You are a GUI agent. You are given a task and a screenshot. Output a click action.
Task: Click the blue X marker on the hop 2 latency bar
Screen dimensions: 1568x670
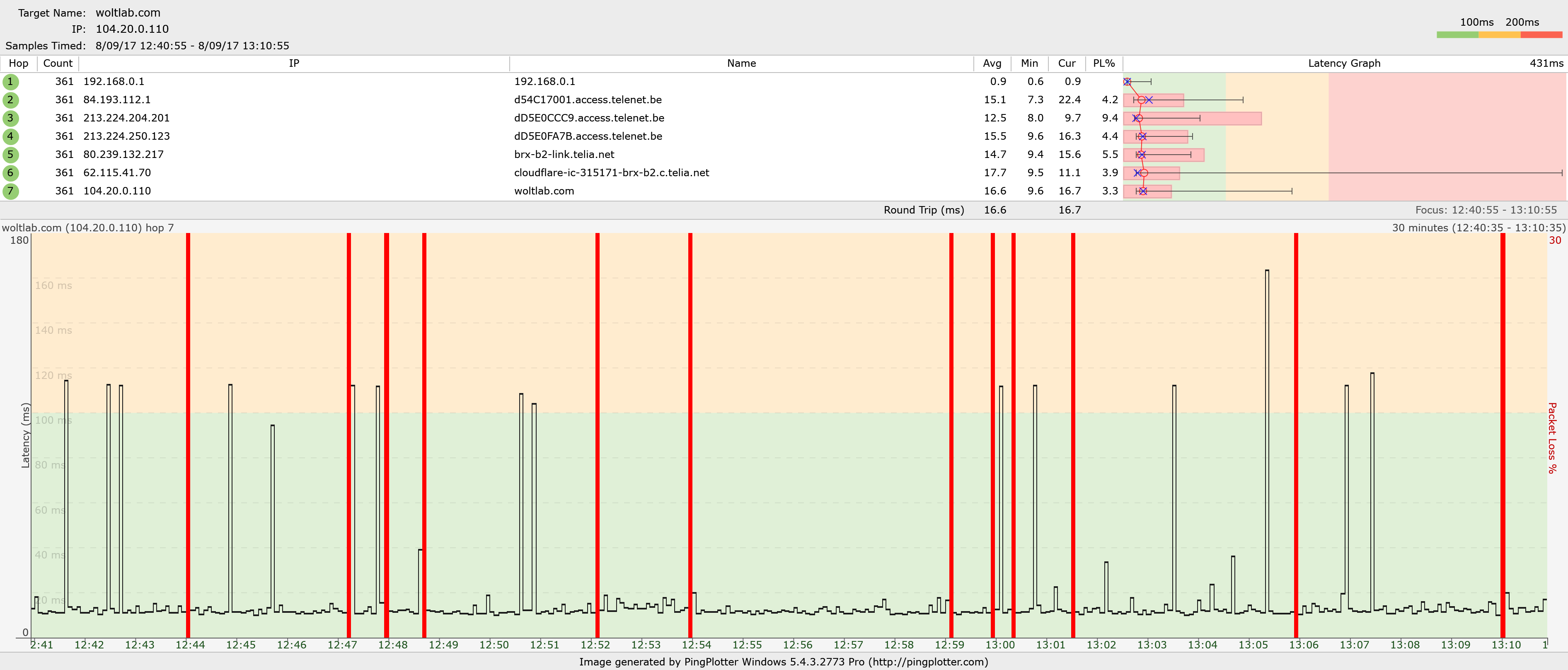[1149, 100]
